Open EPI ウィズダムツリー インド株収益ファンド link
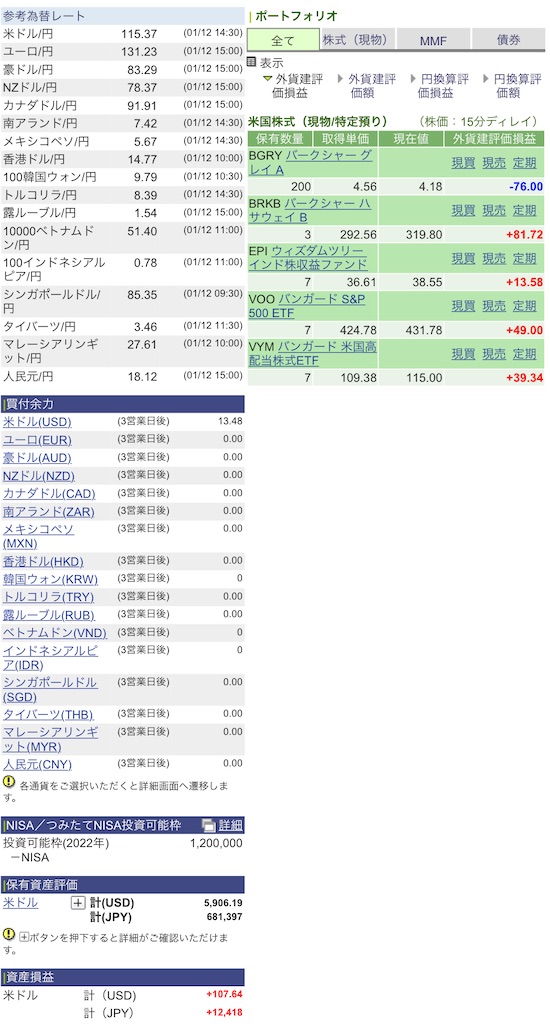The width and height of the screenshot is (550, 1024). tap(308, 258)
